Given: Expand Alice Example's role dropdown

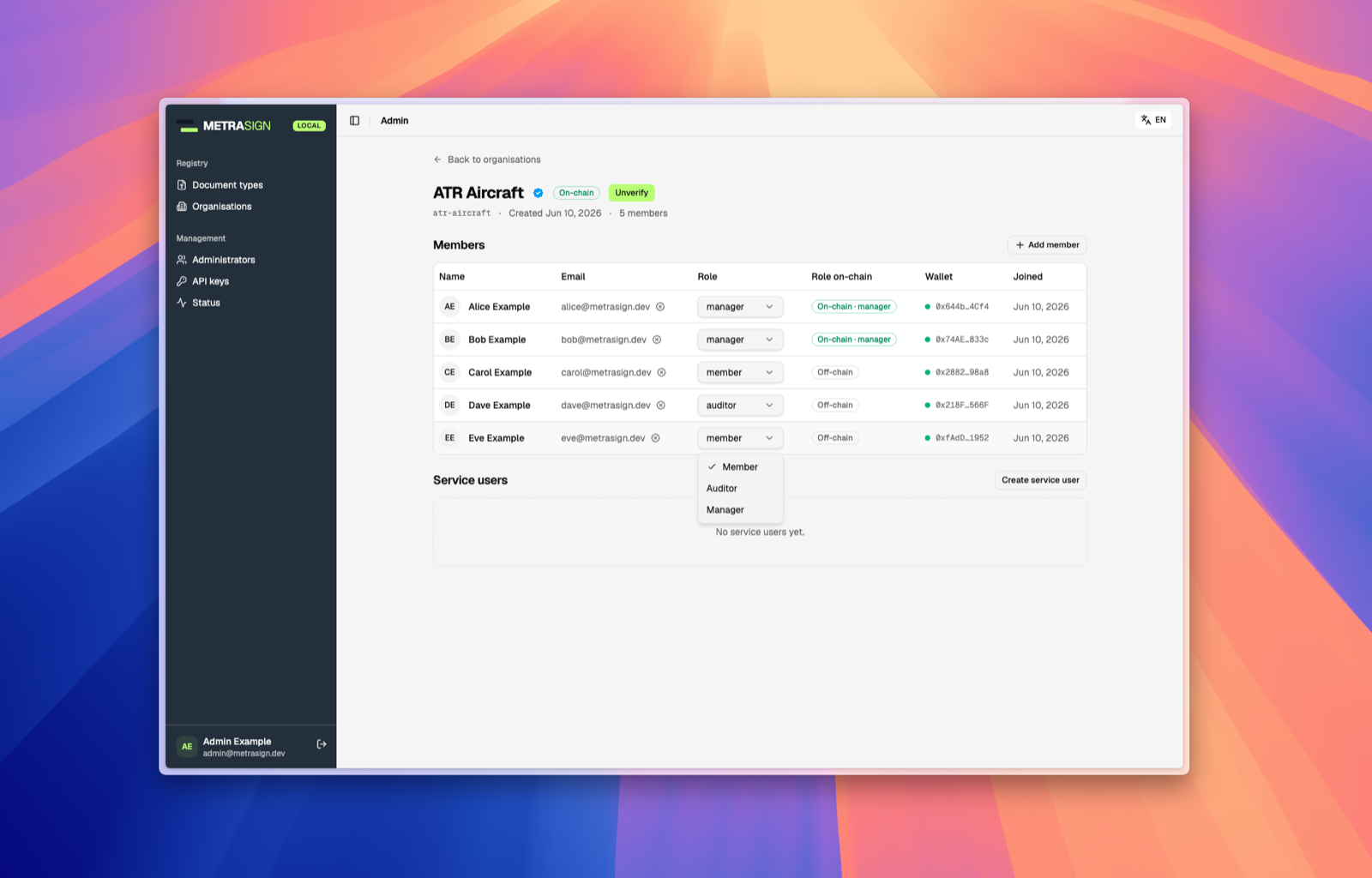Looking at the screenshot, I should coord(740,307).
